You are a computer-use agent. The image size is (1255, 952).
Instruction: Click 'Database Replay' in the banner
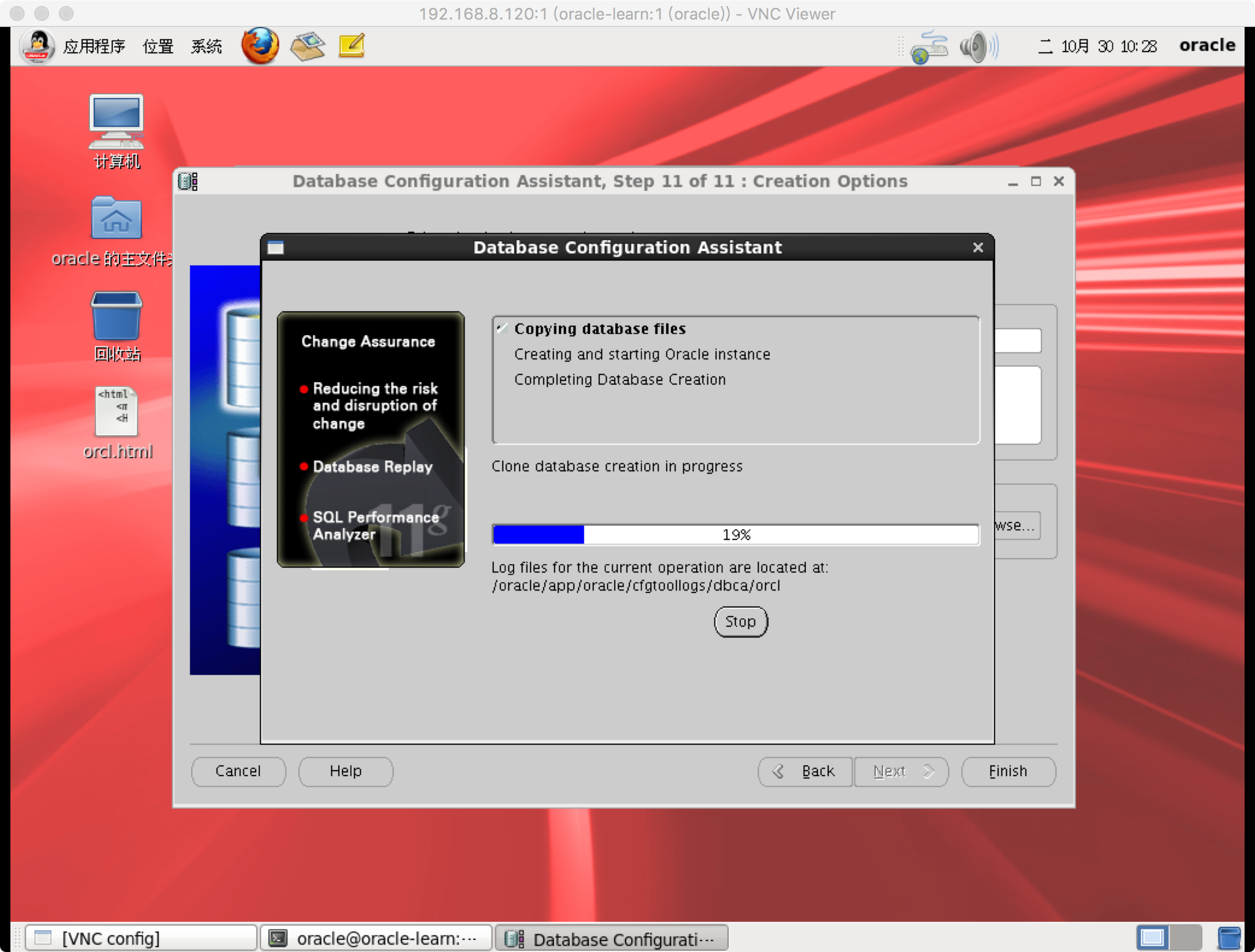(373, 467)
